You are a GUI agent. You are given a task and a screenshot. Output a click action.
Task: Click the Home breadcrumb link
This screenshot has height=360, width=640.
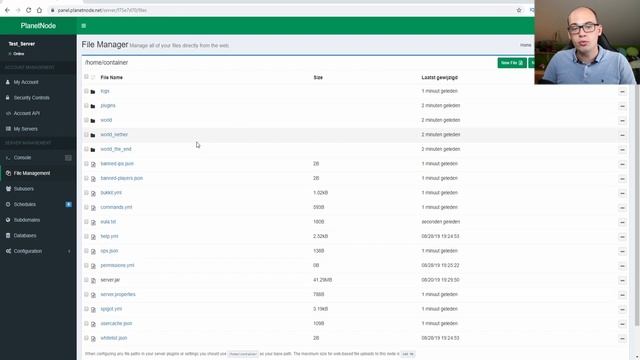(526, 45)
